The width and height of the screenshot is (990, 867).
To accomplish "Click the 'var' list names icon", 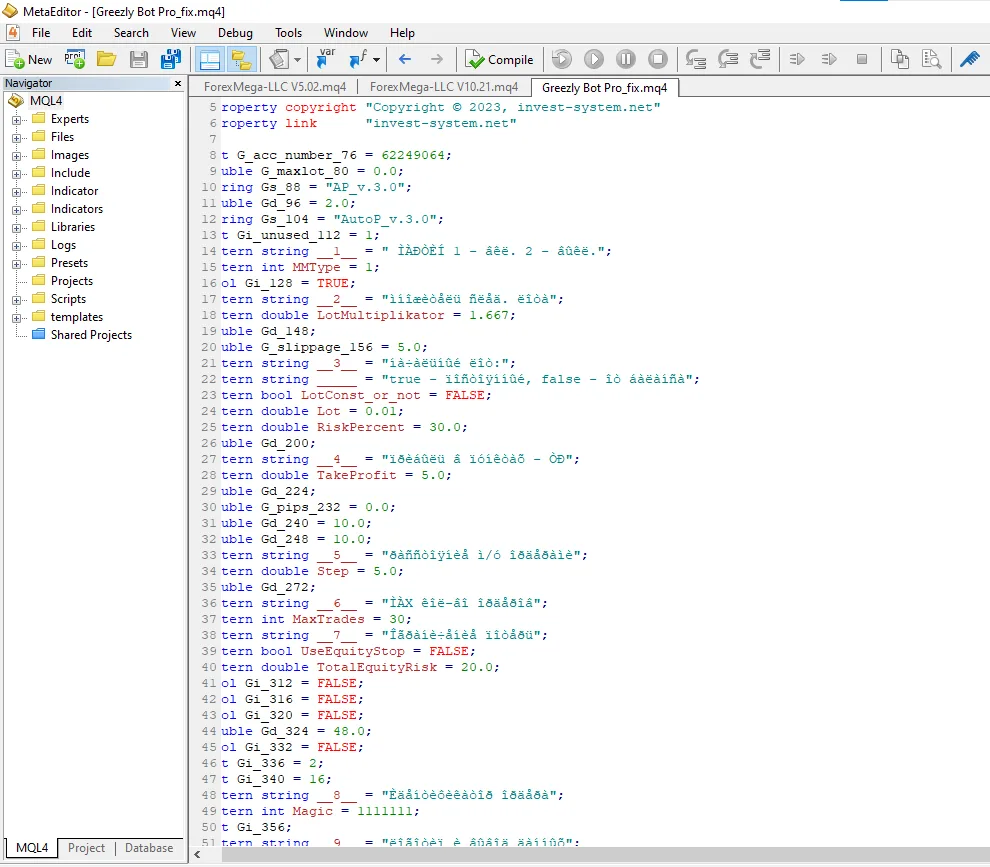I will [x=326, y=59].
